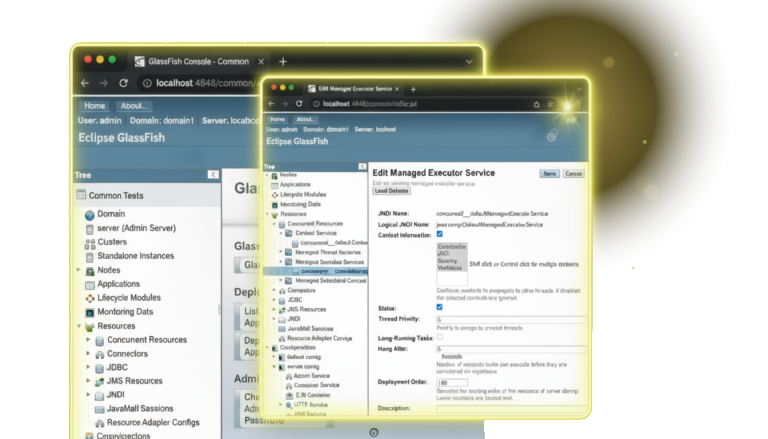Viewport: 768px width, 439px height.
Task: Click the Standalone Instances icon
Action: point(90,257)
